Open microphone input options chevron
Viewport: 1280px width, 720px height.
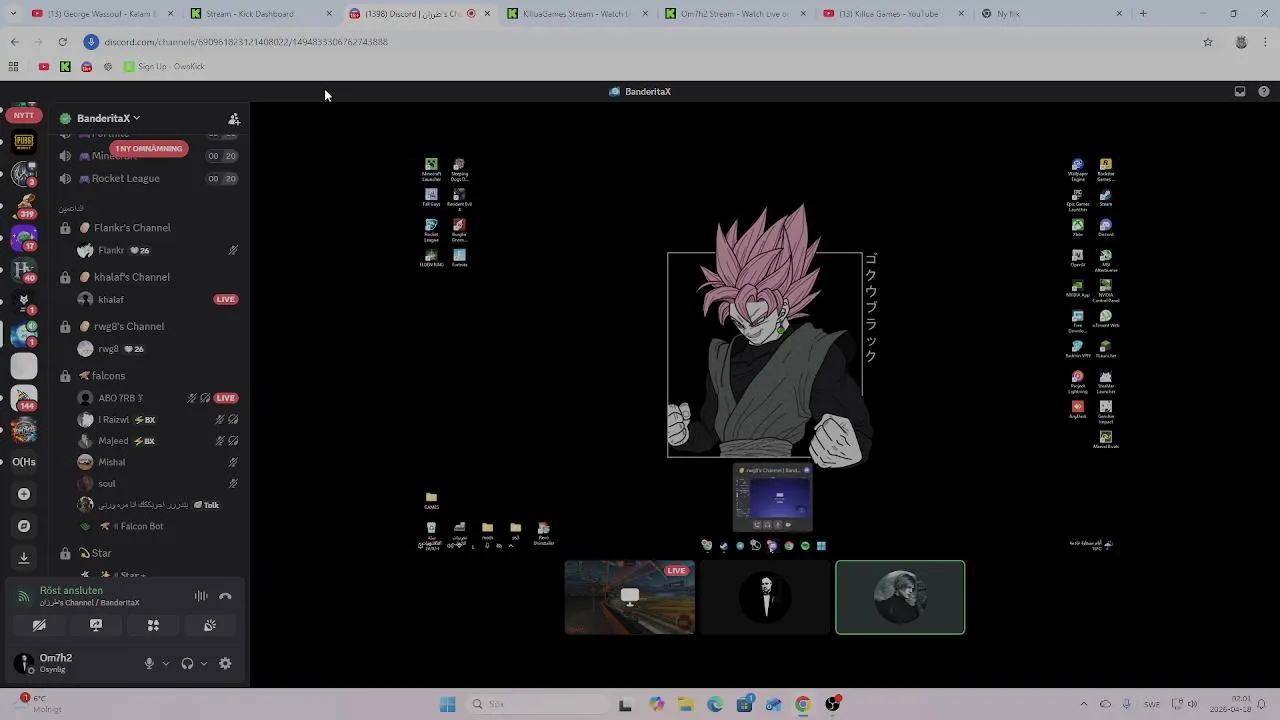pos(166,663)
